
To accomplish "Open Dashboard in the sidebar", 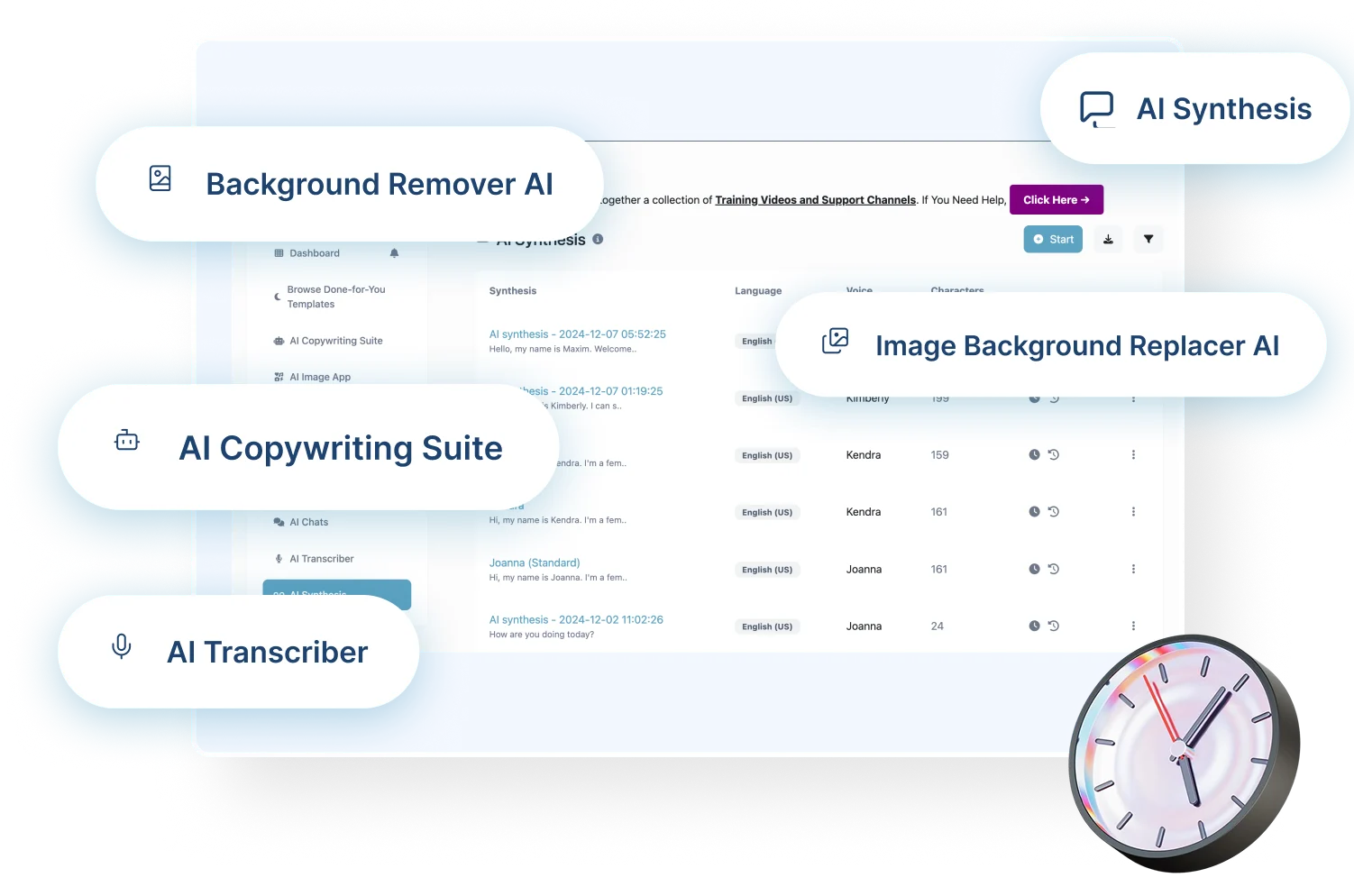I will (314, 253).
